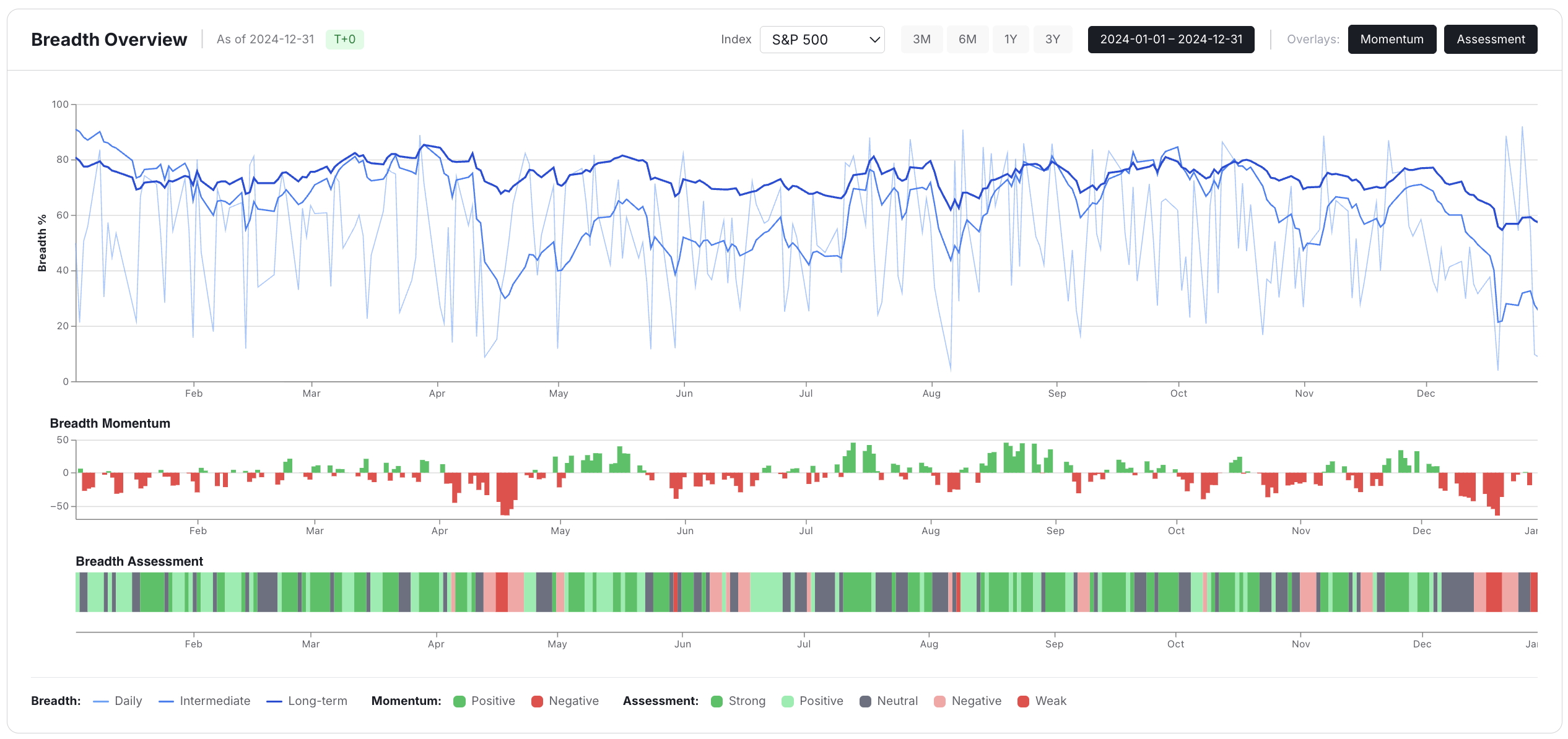The image size is (1568, 739).
Task: Click the Breadth Assessment color strip
Action: coord(805,592)
